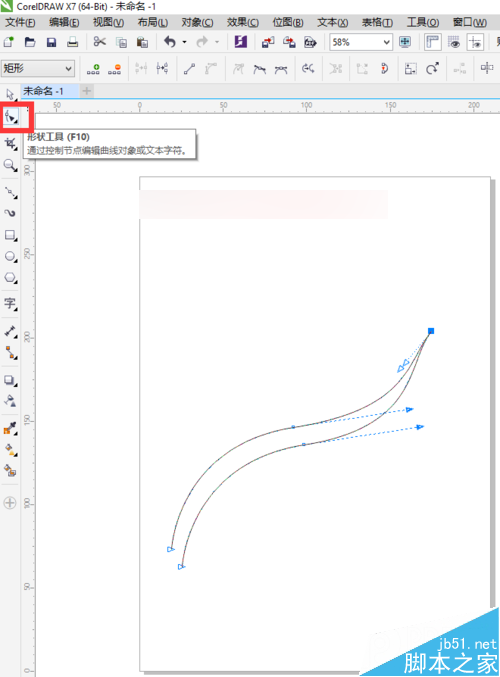The height and width of the screenshot is (677, 500).
Task: Select the Crop tool
Action: tap(10, 143)
